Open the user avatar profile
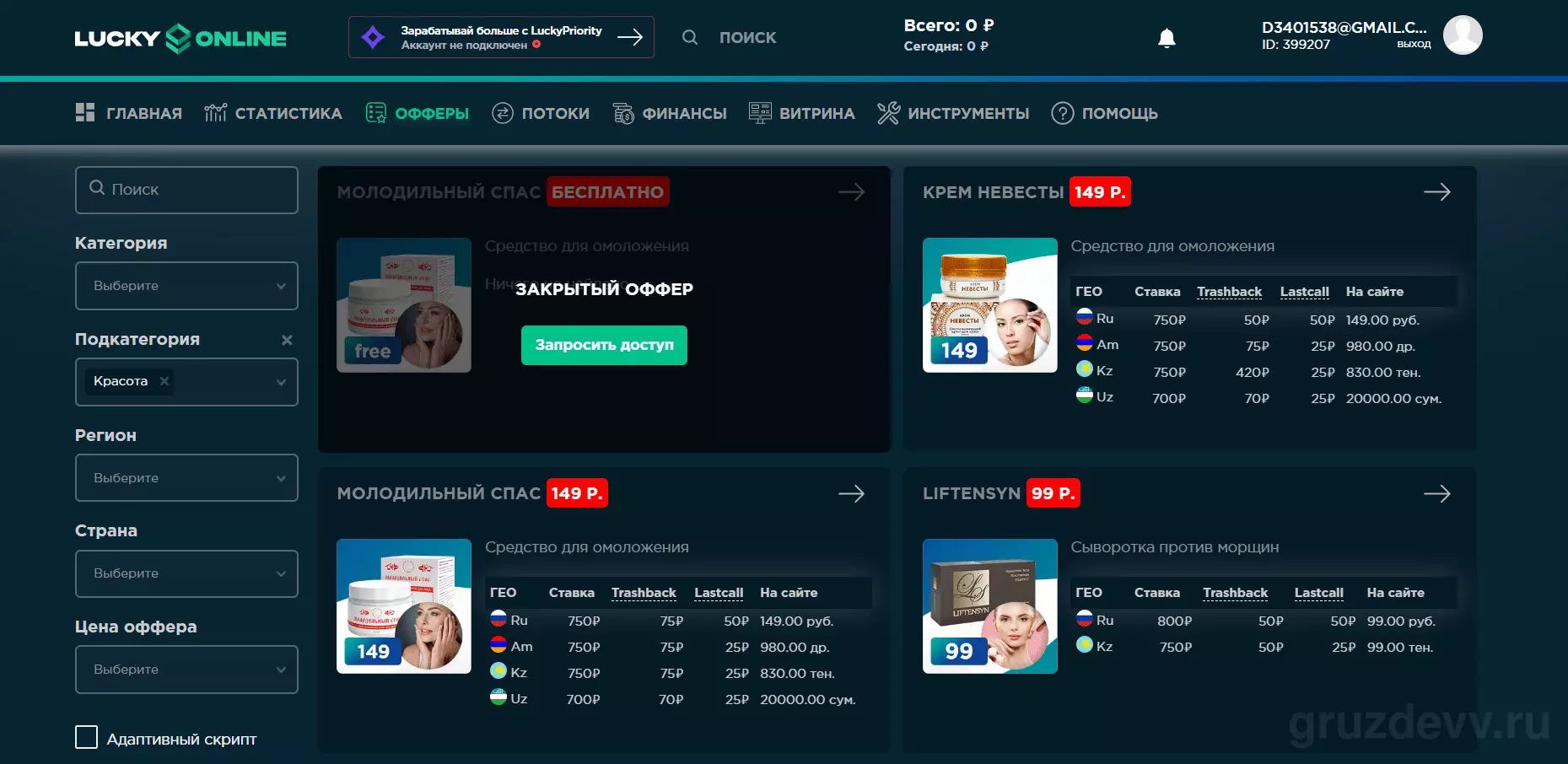Image resolution: width=1568 pixels, height=764 pixels. (1463, 35)
